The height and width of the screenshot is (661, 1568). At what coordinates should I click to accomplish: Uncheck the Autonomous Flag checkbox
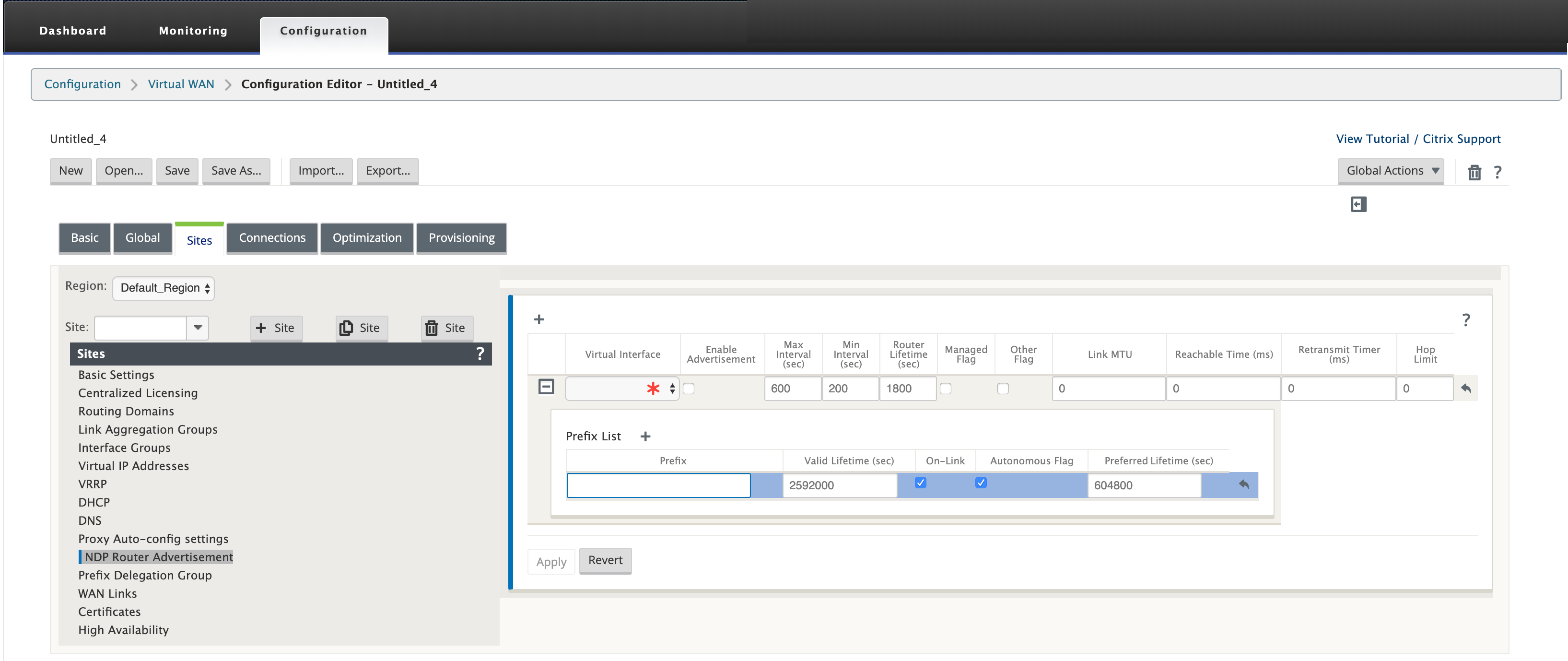[981, 483]
